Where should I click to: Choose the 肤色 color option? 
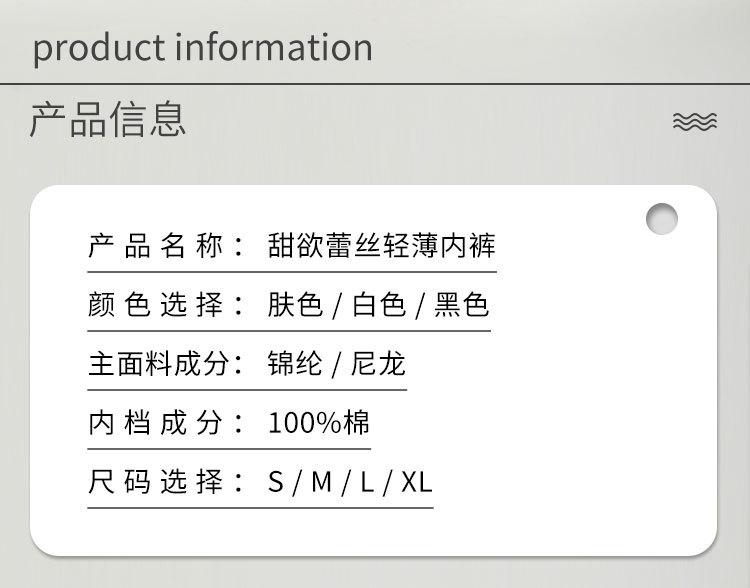pos(295,305)
